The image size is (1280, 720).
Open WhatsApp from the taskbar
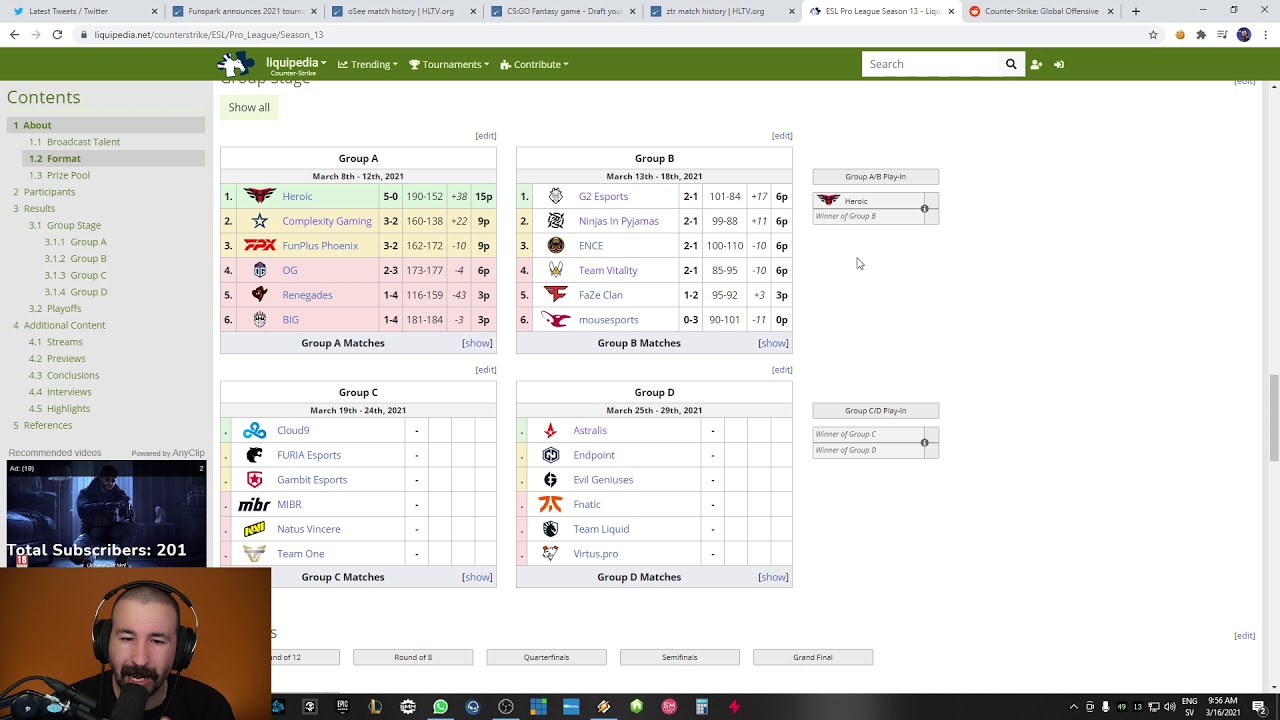pyautogui.click(x=440, y=707)
